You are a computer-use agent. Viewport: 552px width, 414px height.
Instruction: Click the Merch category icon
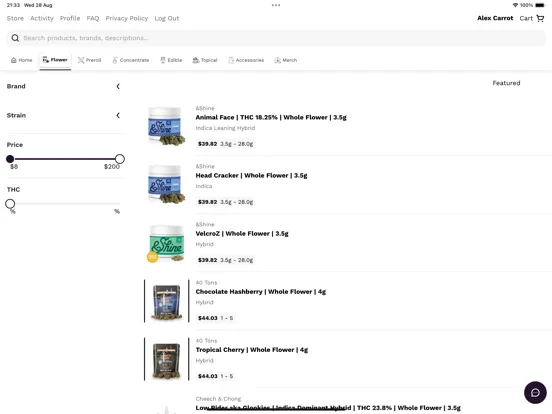pyautogui.click(x=277, y=60)
